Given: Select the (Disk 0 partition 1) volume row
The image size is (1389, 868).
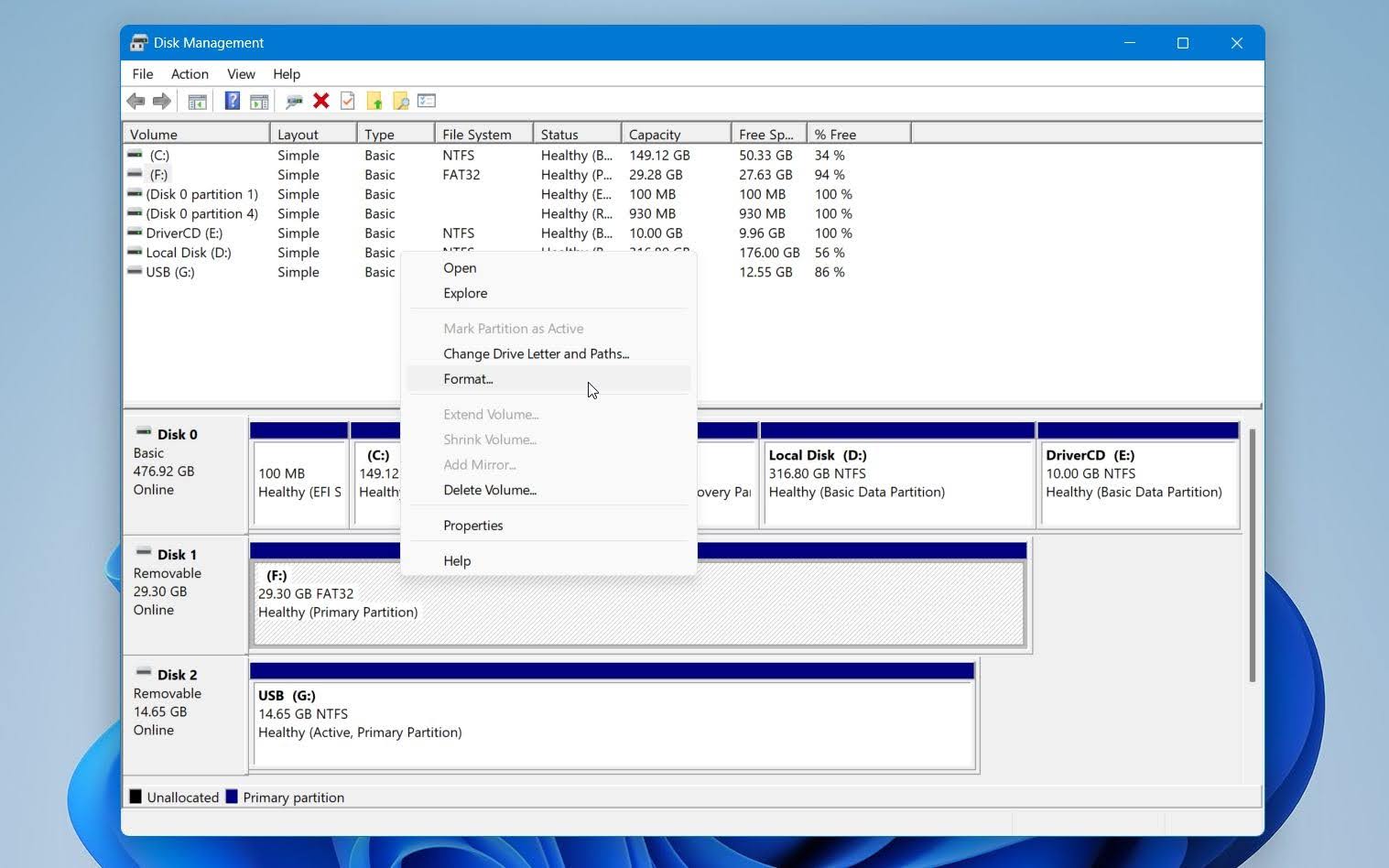Looking at the screenshot, I should coord(201,194).
